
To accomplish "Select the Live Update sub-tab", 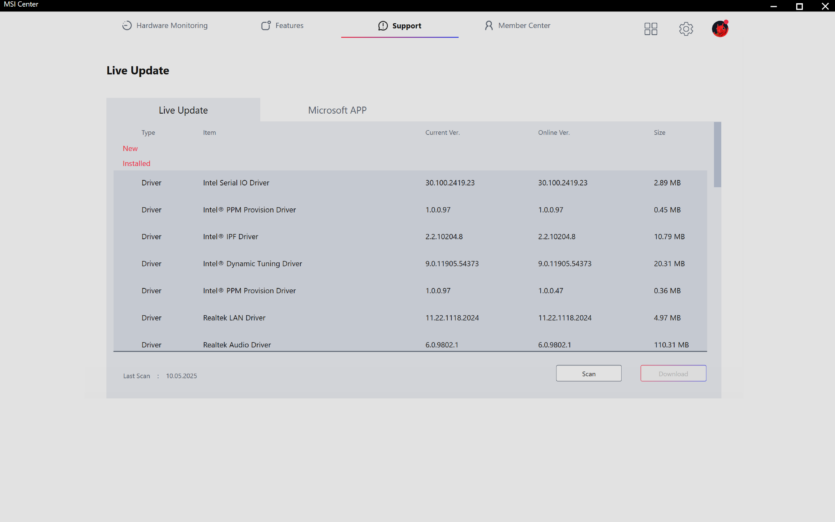I will click(x=183, y=110).
